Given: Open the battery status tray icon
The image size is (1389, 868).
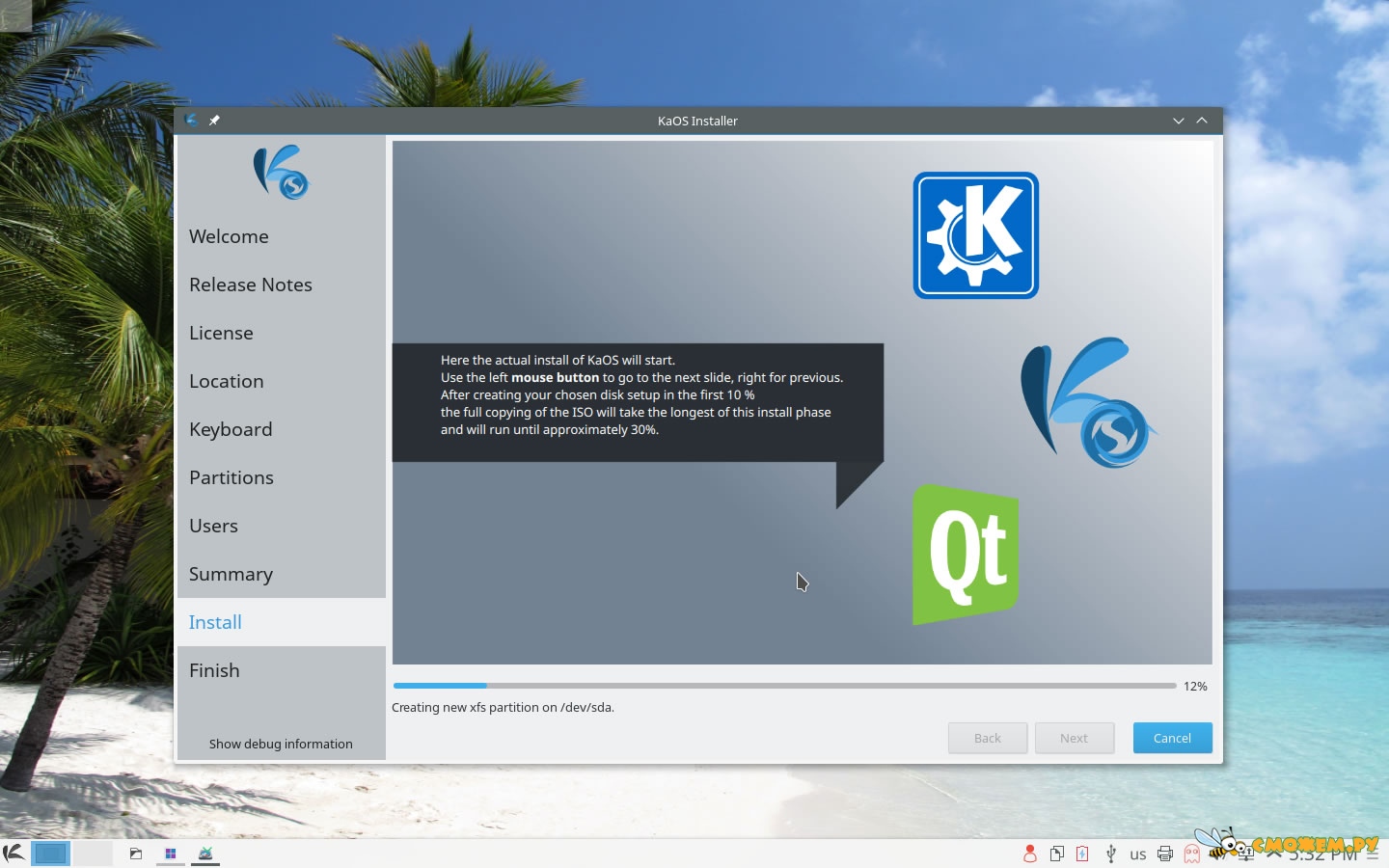Looking at the screenshot, I should pyautogui.click(x=1083, y=854).
